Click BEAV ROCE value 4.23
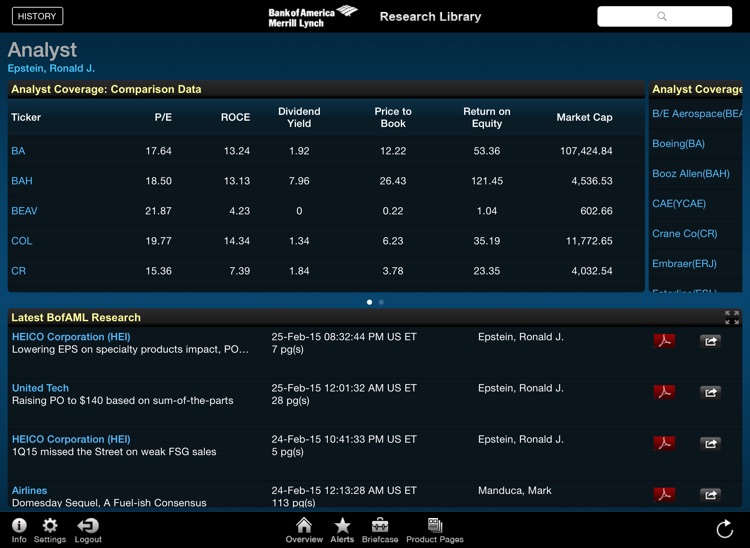 (x=240, y=211)
